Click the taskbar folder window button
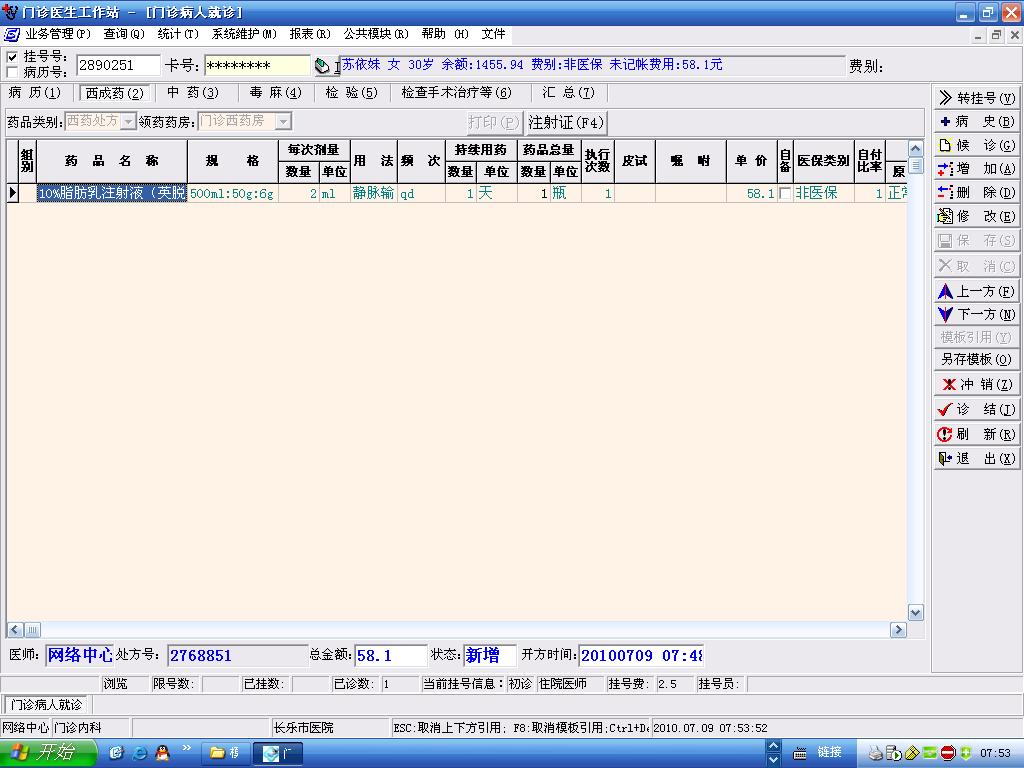The width and height of the screenshot is (1024, 768). (225, 754)
